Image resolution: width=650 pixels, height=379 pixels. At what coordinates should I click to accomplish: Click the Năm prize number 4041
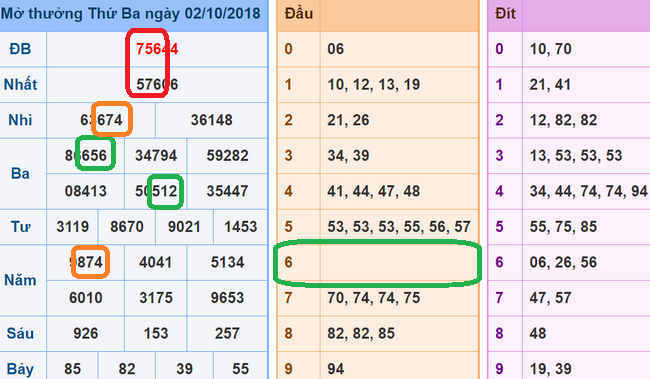tap(156, 262)
